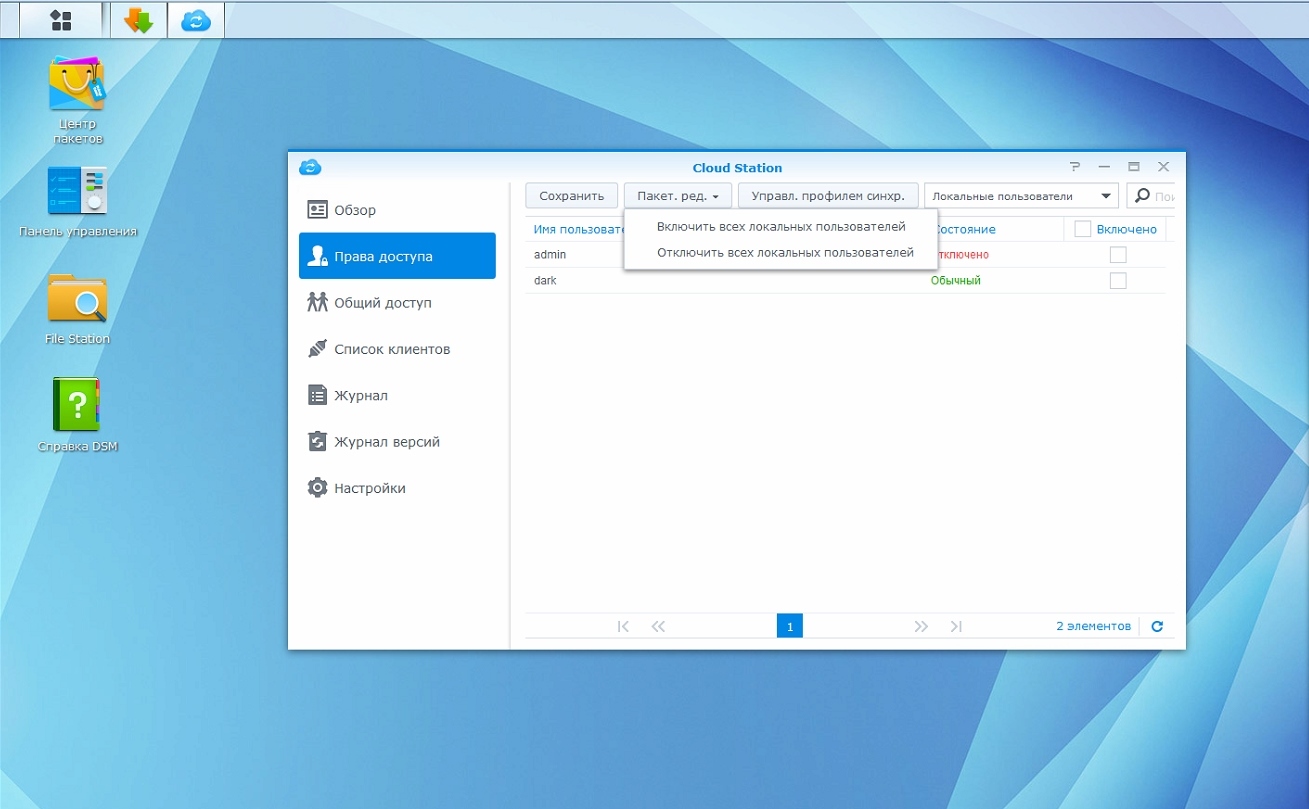Image resolution: width=1309 pixels, height=809 pixels.
Task: Refresh the user list
Action: coord(1157,626)
